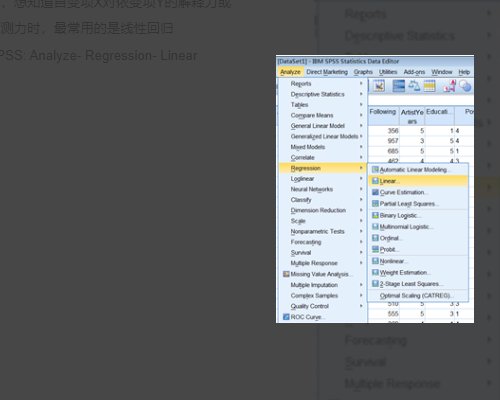Click the Weight Cases scale icon
Image resolution: width=500 pixels, height=400 pixels.
tap(414, 86)
